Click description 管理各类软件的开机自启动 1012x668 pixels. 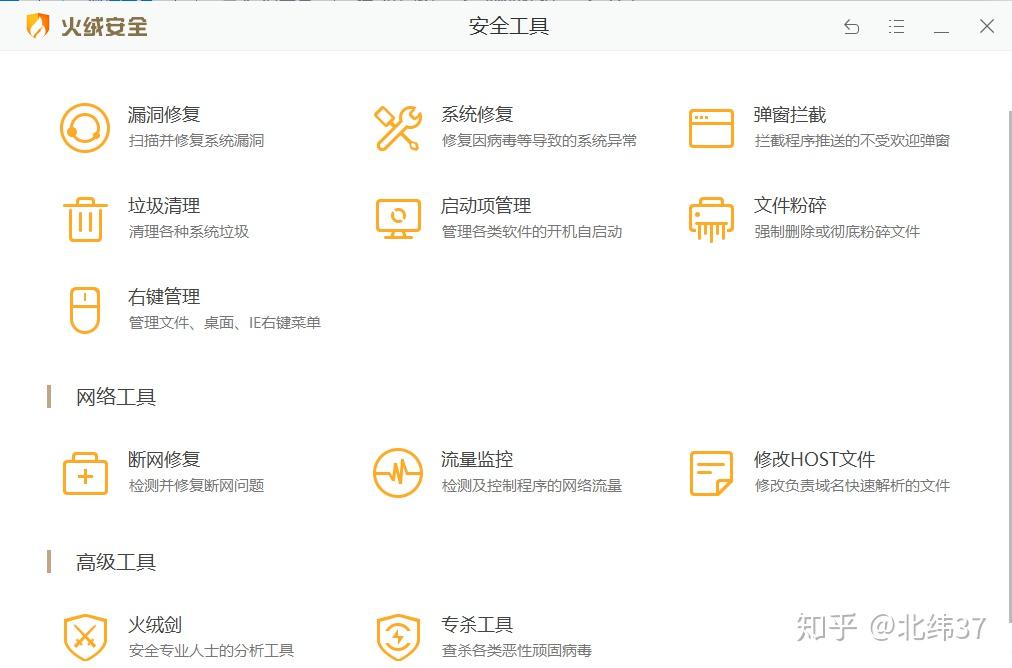coord(531,232)
